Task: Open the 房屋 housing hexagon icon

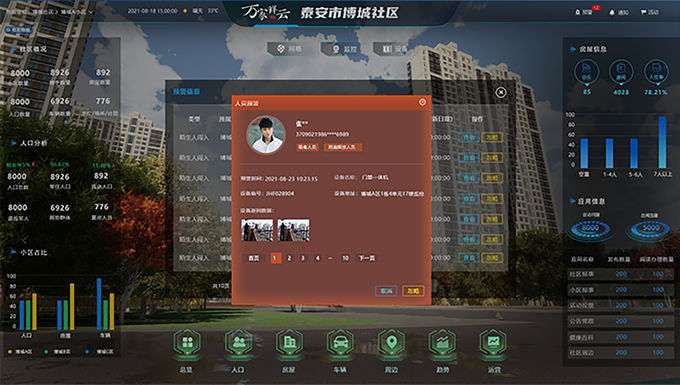Action: click(x=289, y=343)
